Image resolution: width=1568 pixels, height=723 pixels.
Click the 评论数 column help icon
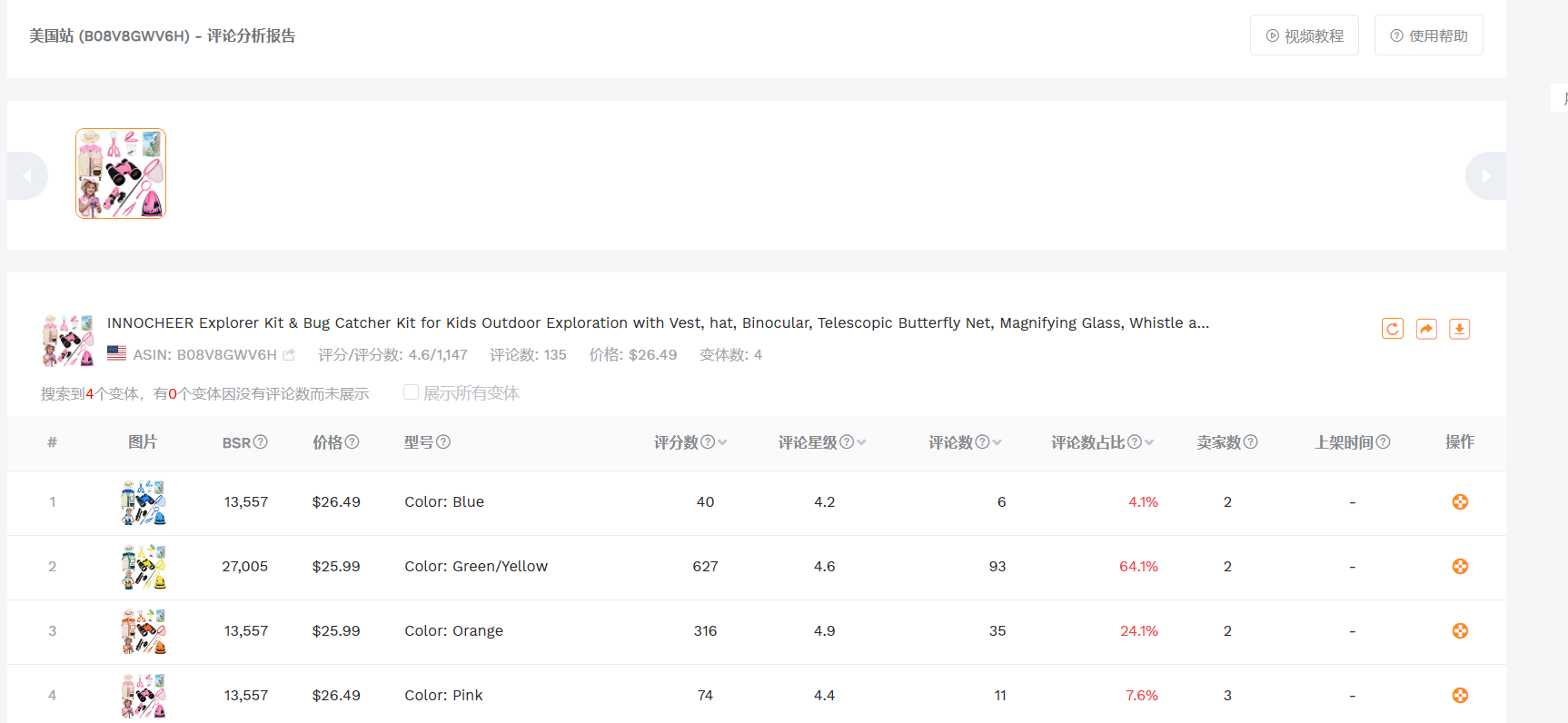(982, 442)
